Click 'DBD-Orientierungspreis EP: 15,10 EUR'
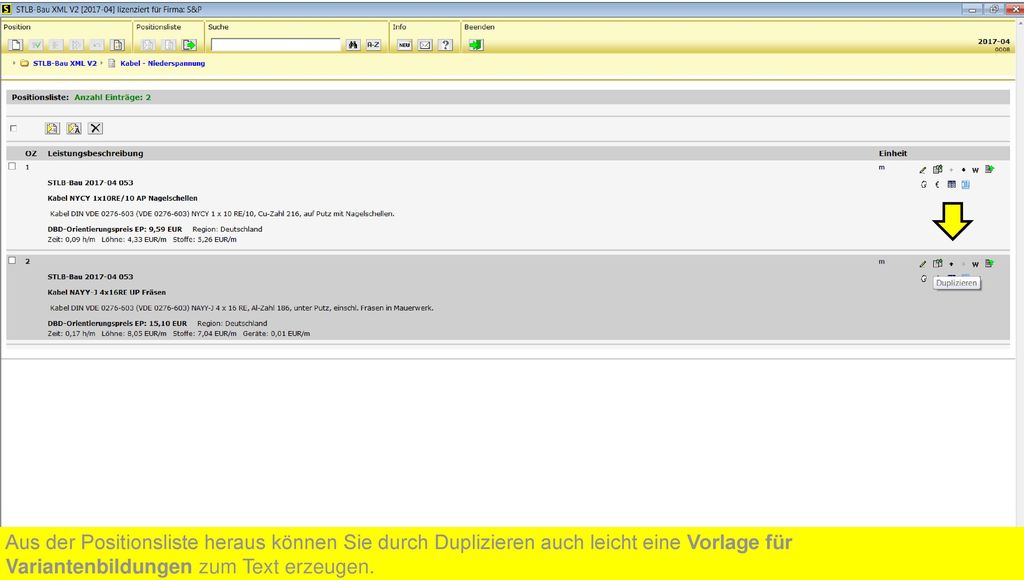Viewport: 1024px width, 580px height. click(117, 323)
